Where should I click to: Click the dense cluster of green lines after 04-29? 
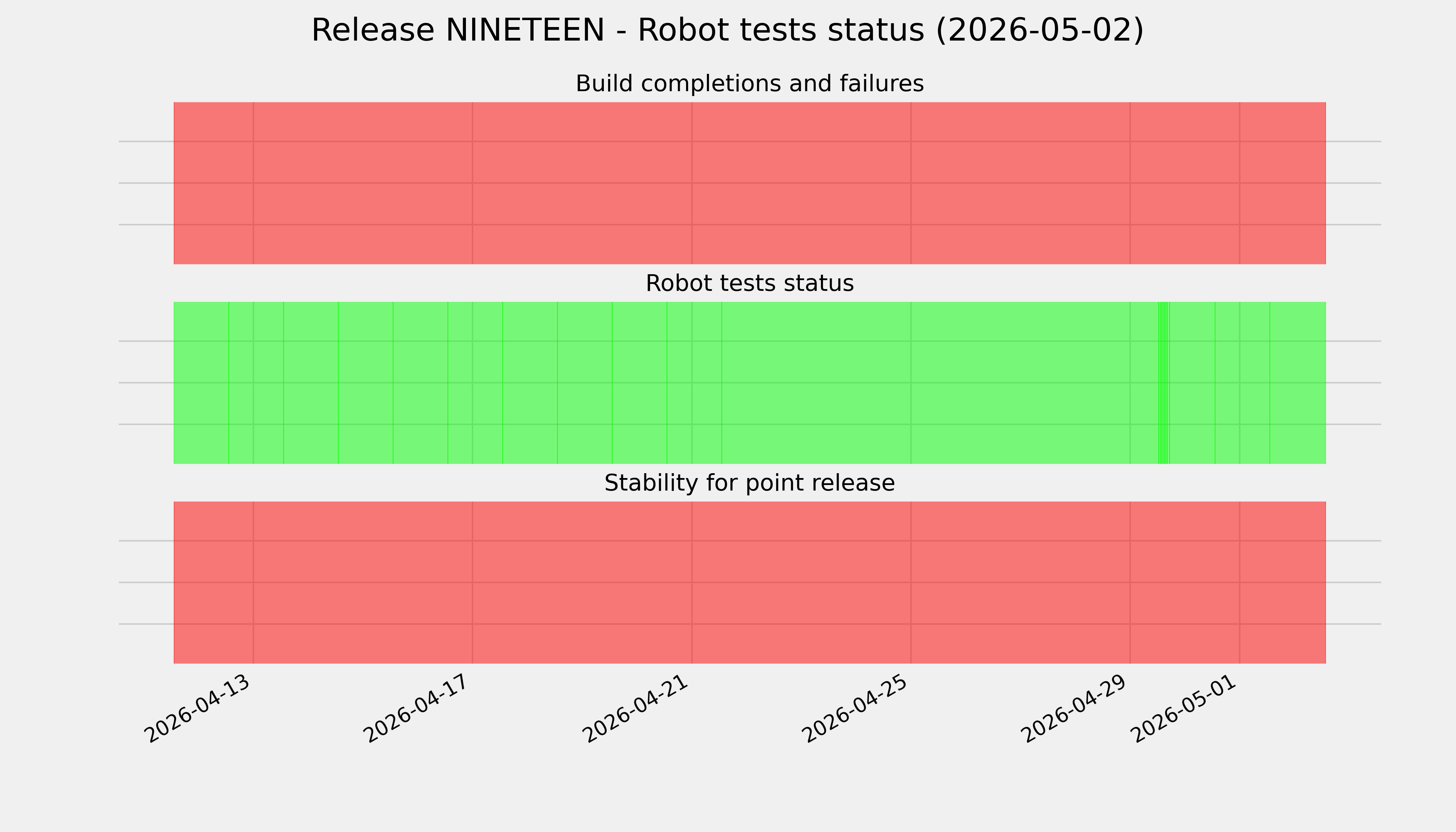(x=1164, y=383)
